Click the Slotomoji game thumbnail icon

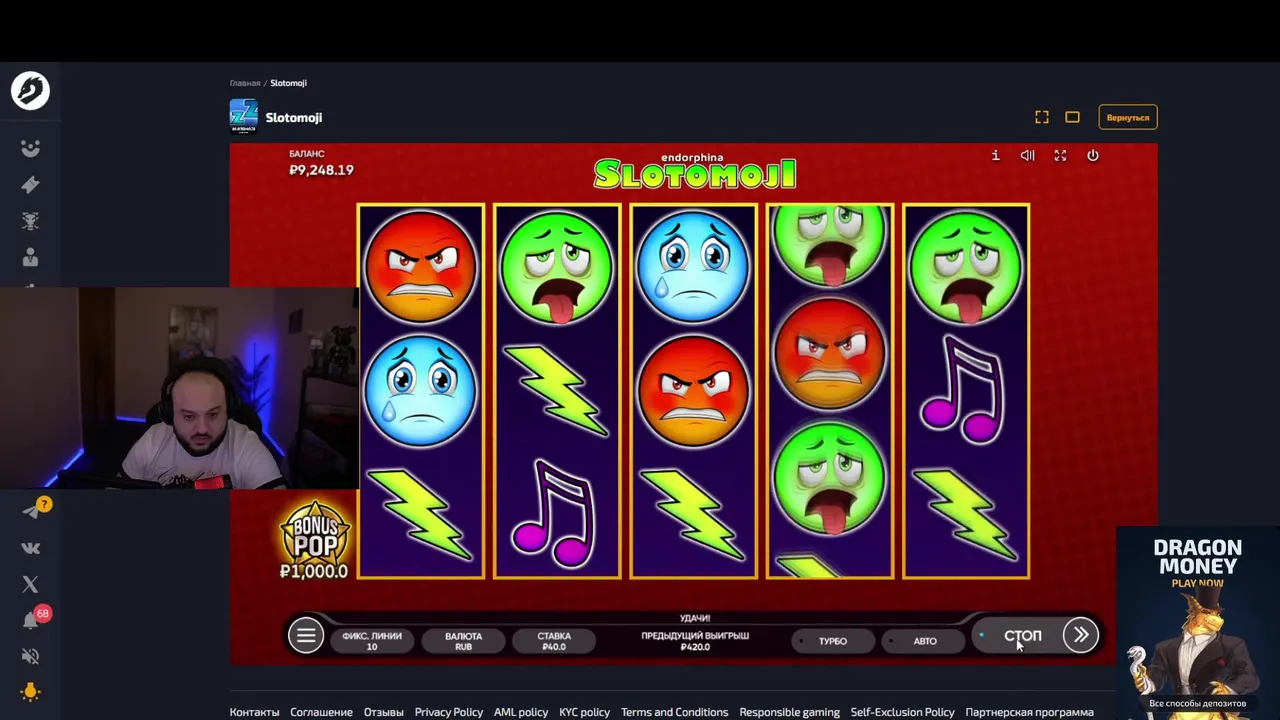coord(243,117)
